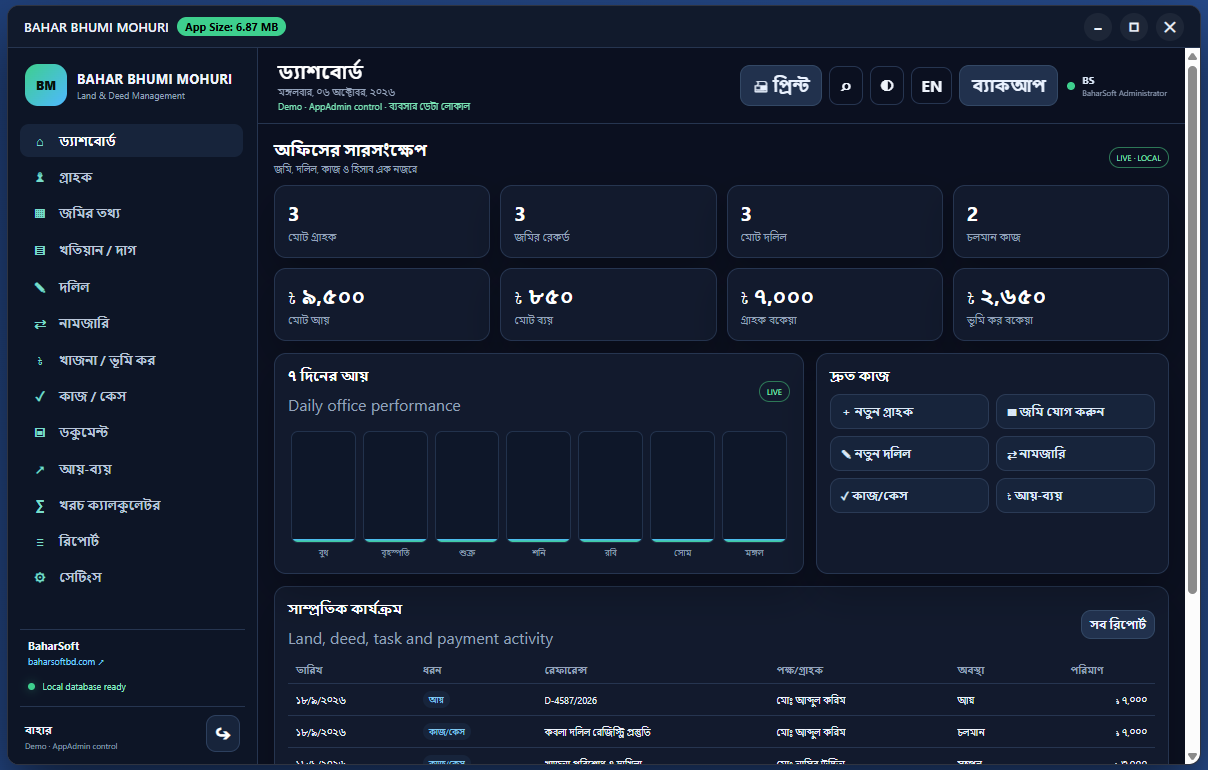The image size is (1208, 770).
Task: Click the ব্যাকআপ button
Action: [1008, 86]
